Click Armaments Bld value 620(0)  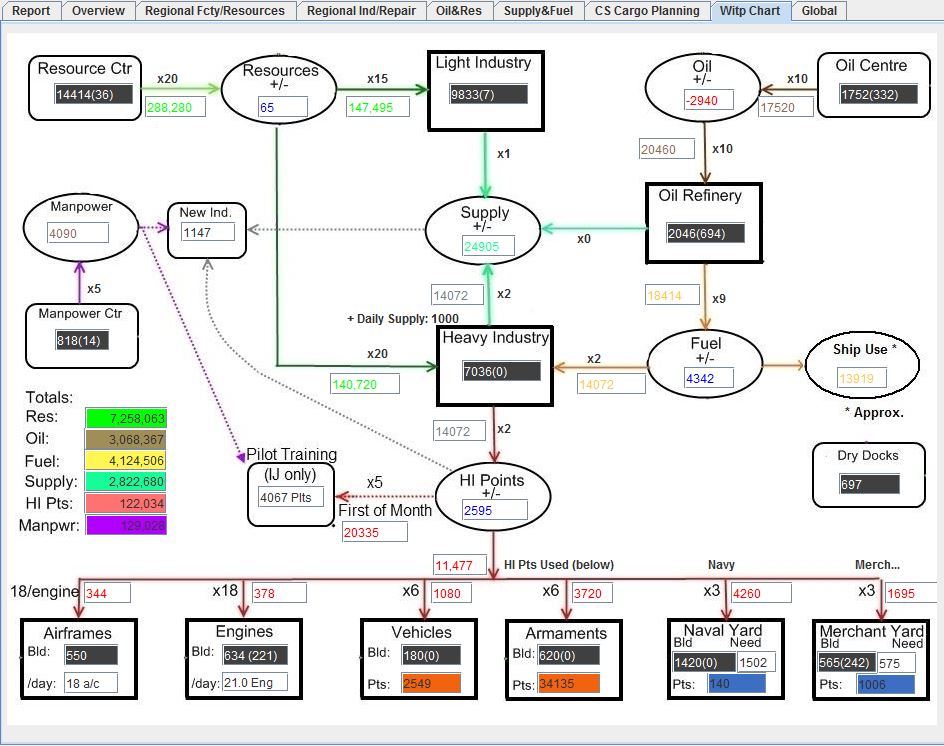pyautogui.click(x=569, y=655)
